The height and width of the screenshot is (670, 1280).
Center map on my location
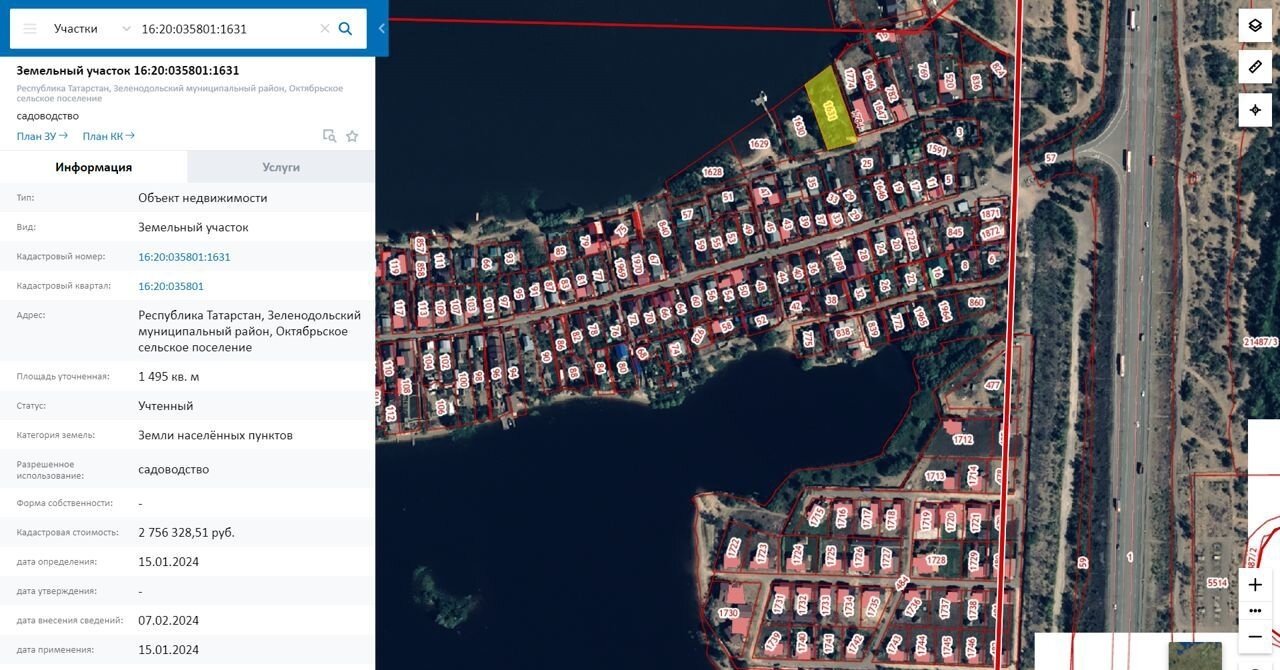pos(1255,109)
